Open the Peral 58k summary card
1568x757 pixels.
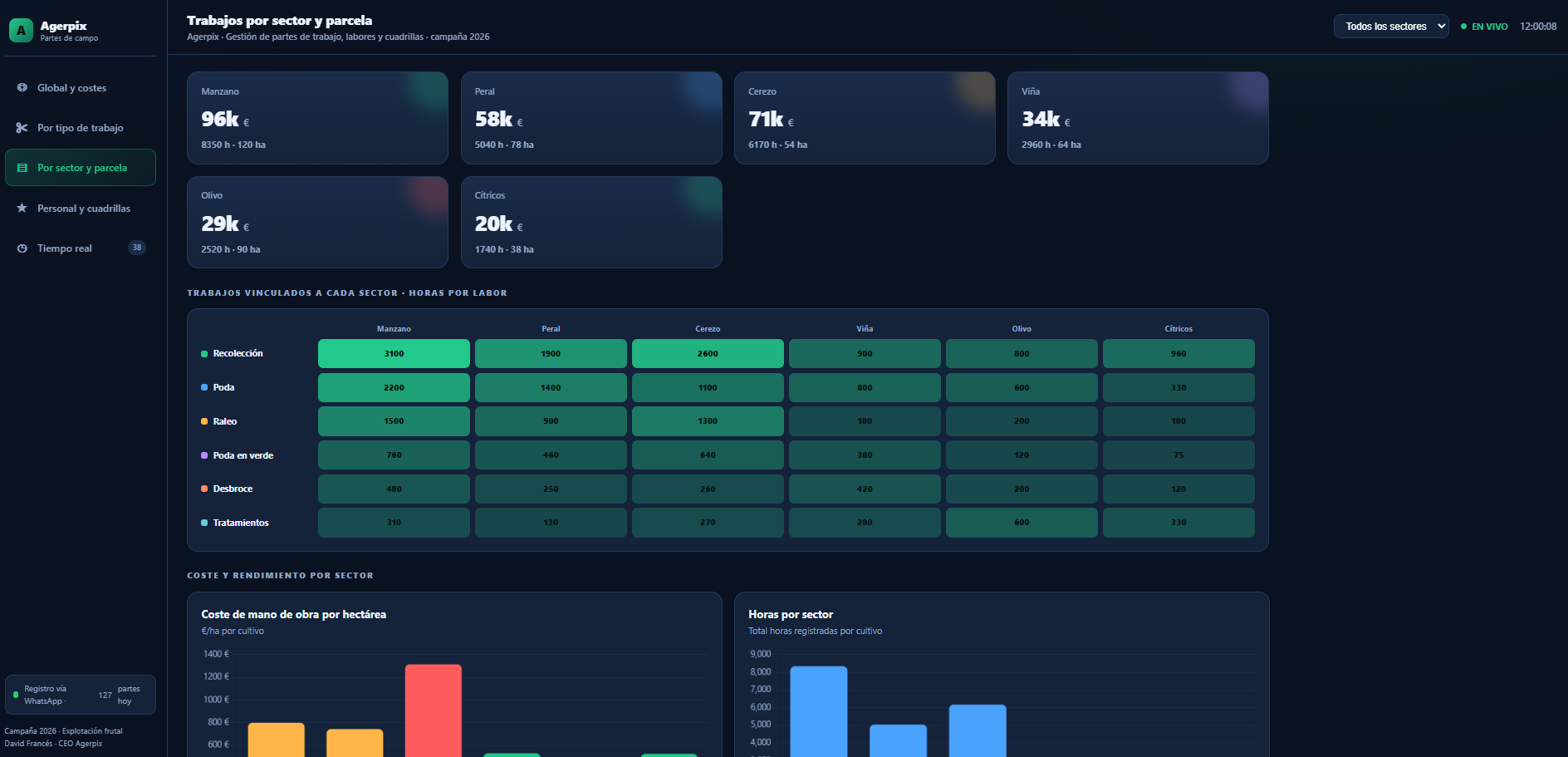[591, 118]
